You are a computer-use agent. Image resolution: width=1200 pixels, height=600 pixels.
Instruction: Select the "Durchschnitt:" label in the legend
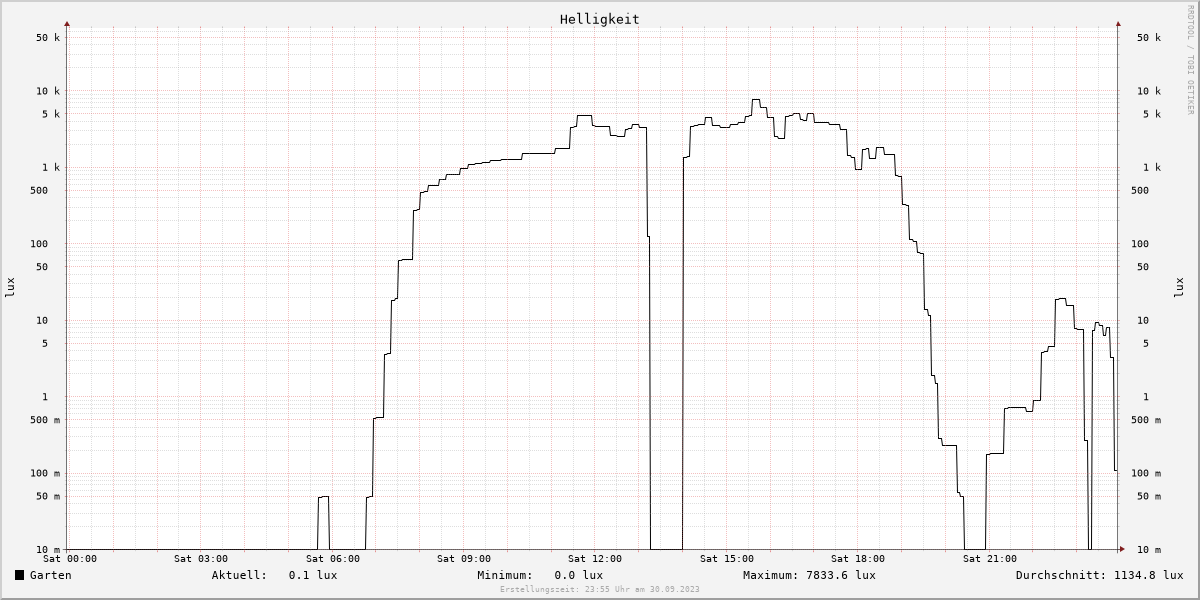point(1061,575)
